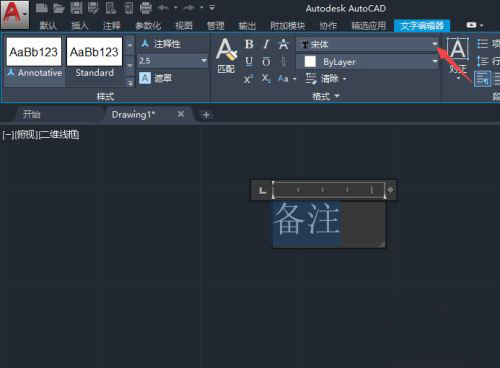Toggle Superscript formatting

249,79
